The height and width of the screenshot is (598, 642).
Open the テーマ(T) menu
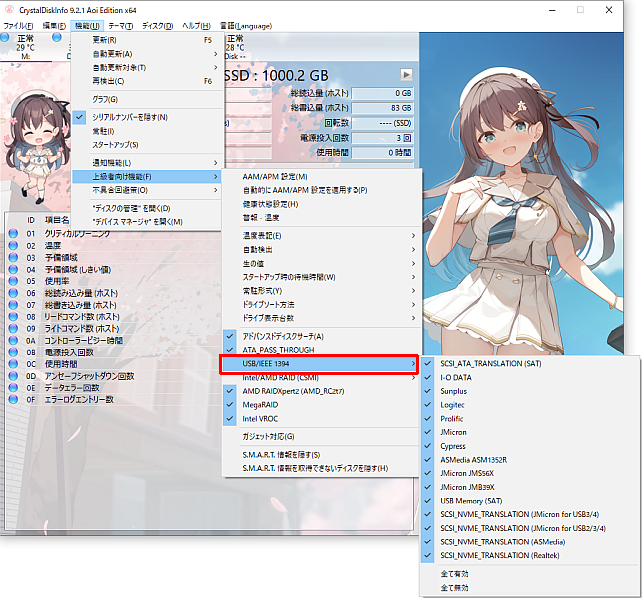coord(121,26)
